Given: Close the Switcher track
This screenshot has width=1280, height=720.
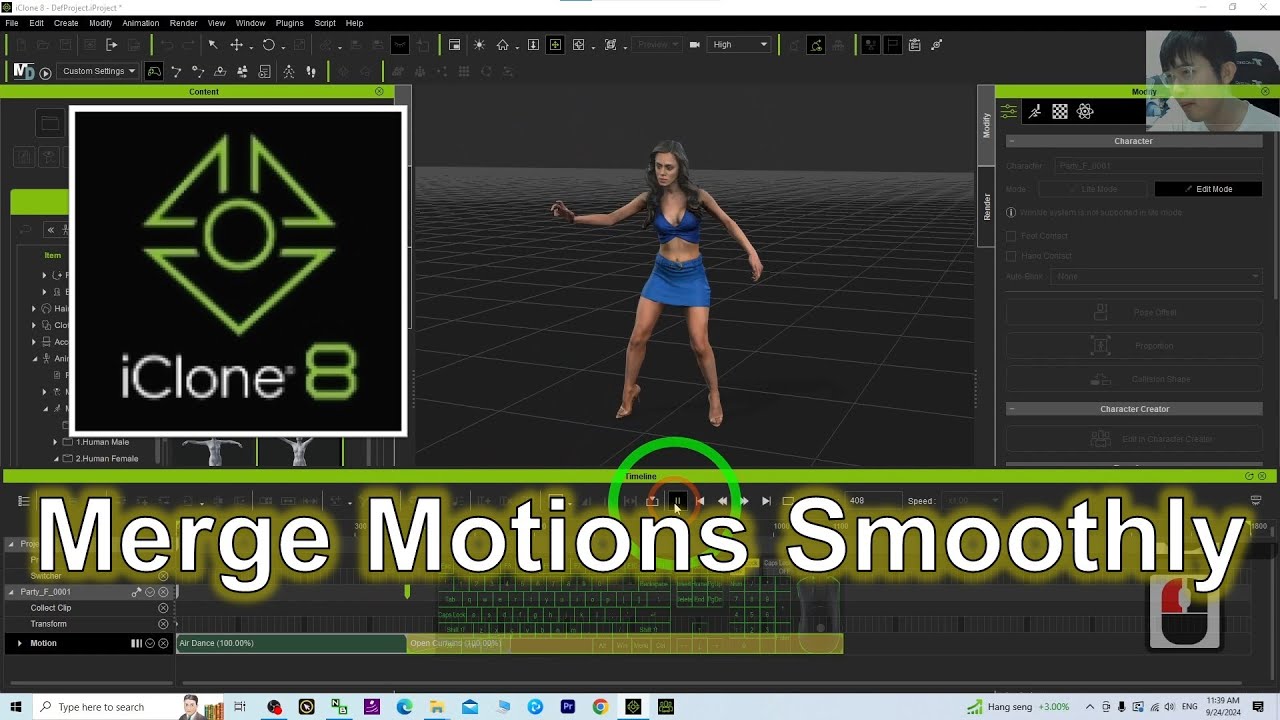Looking at the screenshot, I should pos(163,576).
